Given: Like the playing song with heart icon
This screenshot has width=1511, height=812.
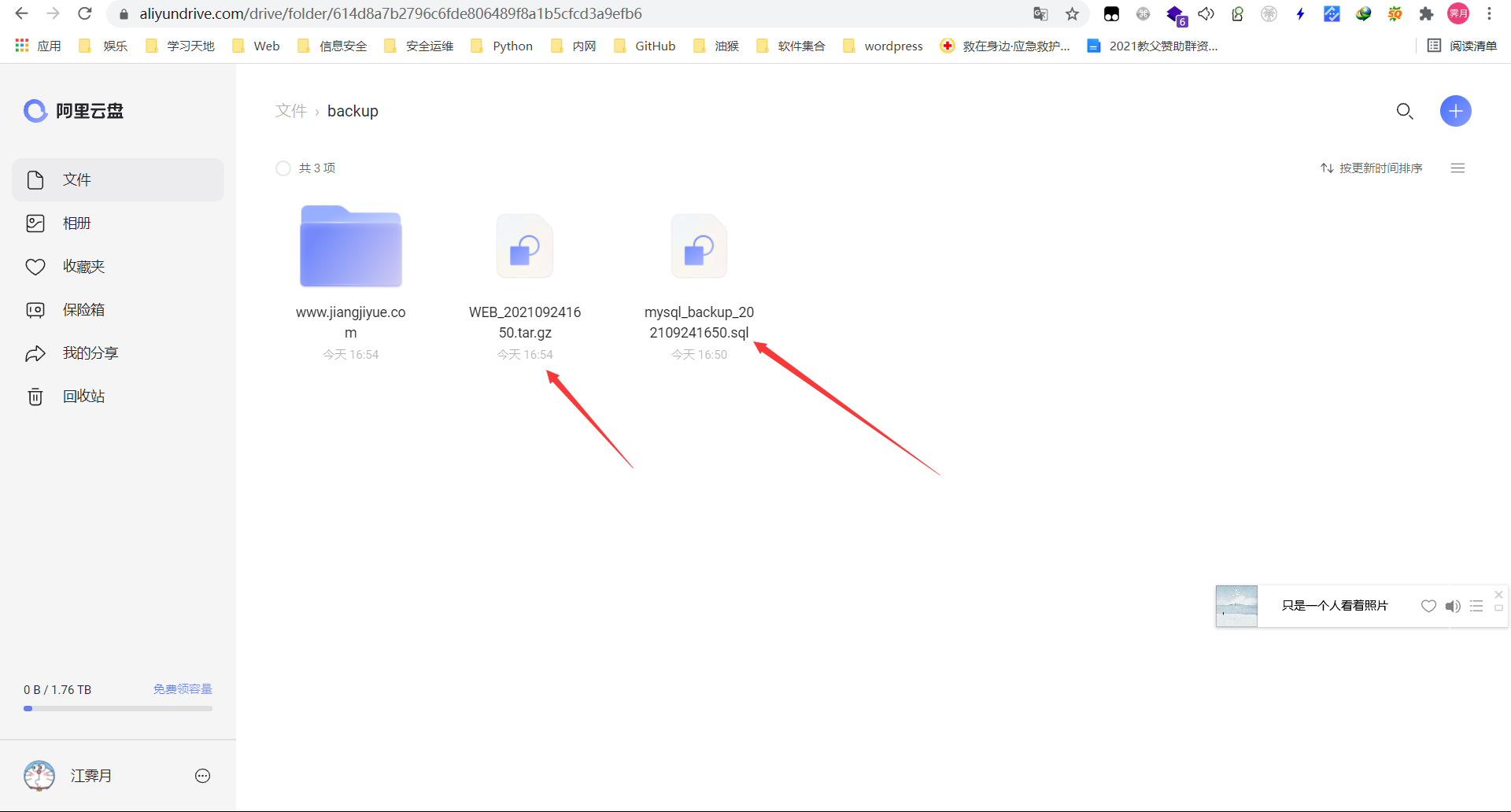Looking at the screenshot, I should coord(1428,606).
